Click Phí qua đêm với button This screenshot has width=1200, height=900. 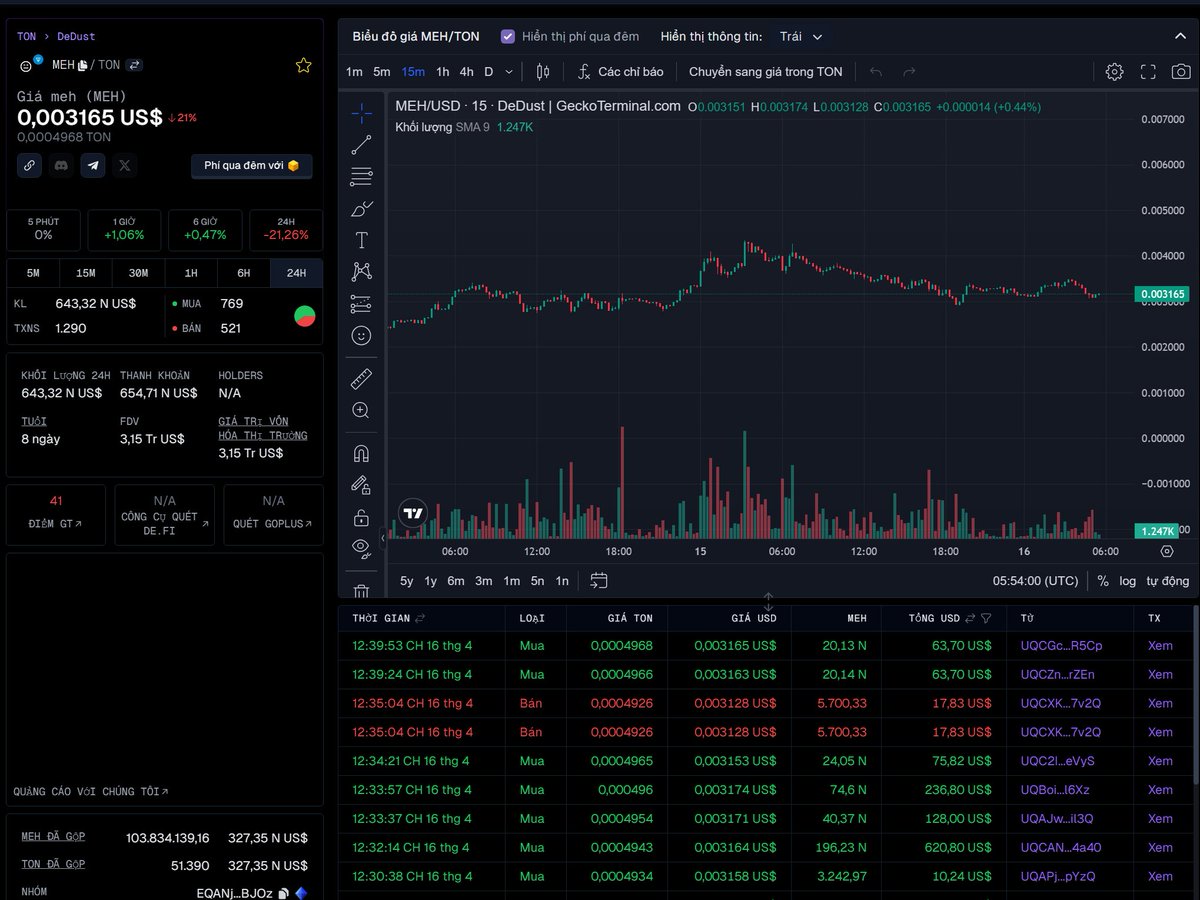click(x=252, y=166)
